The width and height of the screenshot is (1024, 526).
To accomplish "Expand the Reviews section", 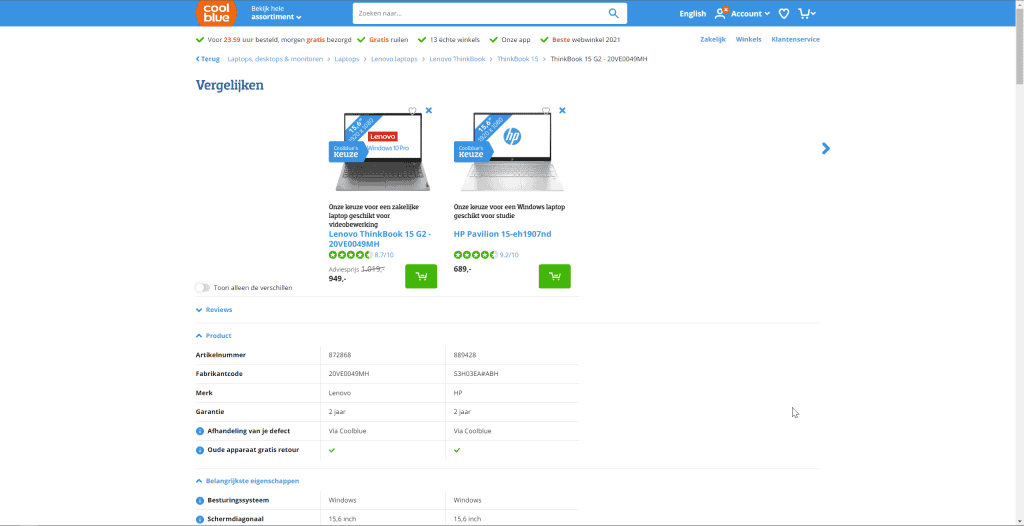I will click(214, 310).
